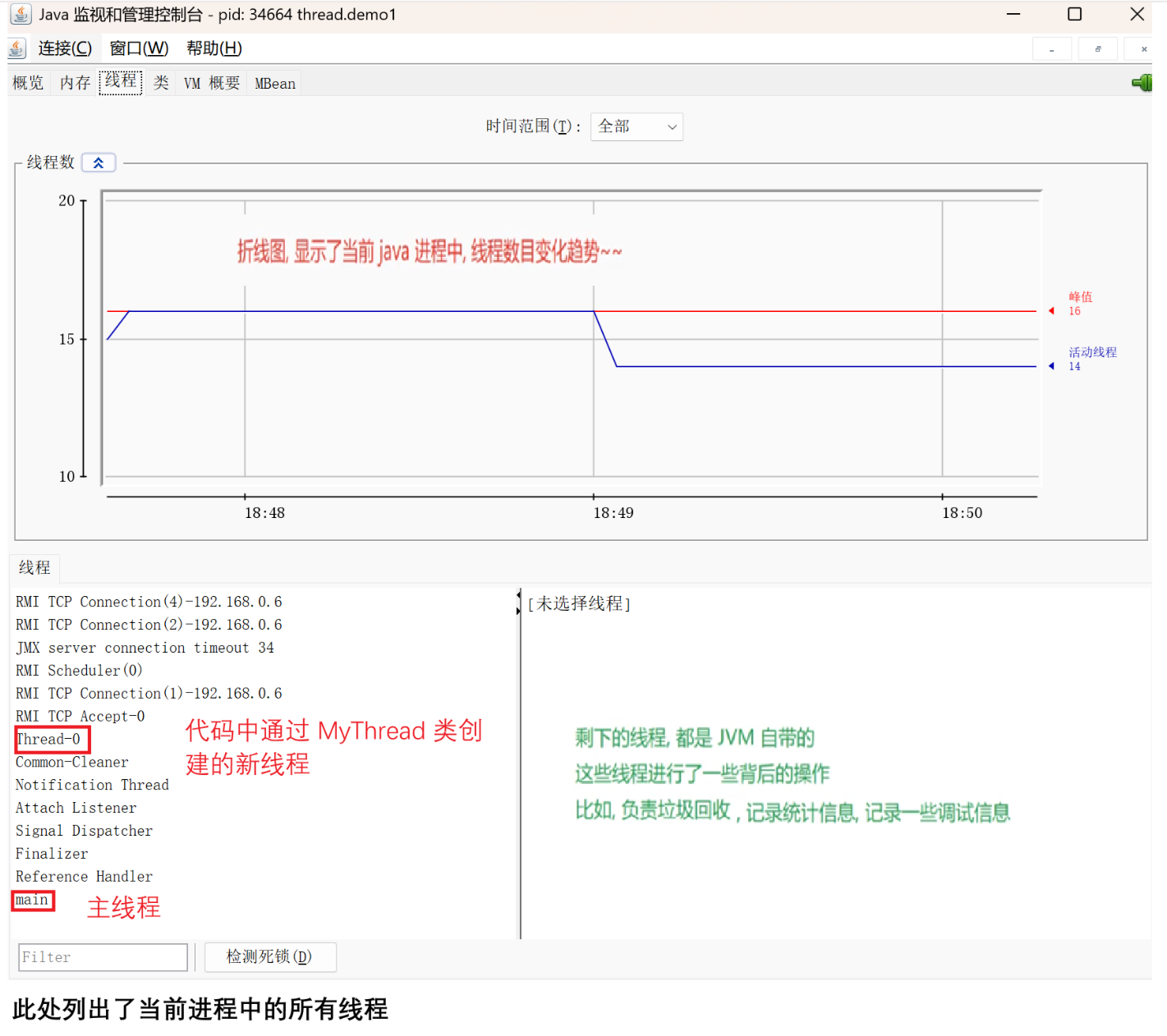The width and height of the screenshot is (1167, 1036).
Task: Select the RMI Scheduler(0) thread
Action: click(79, 671)
